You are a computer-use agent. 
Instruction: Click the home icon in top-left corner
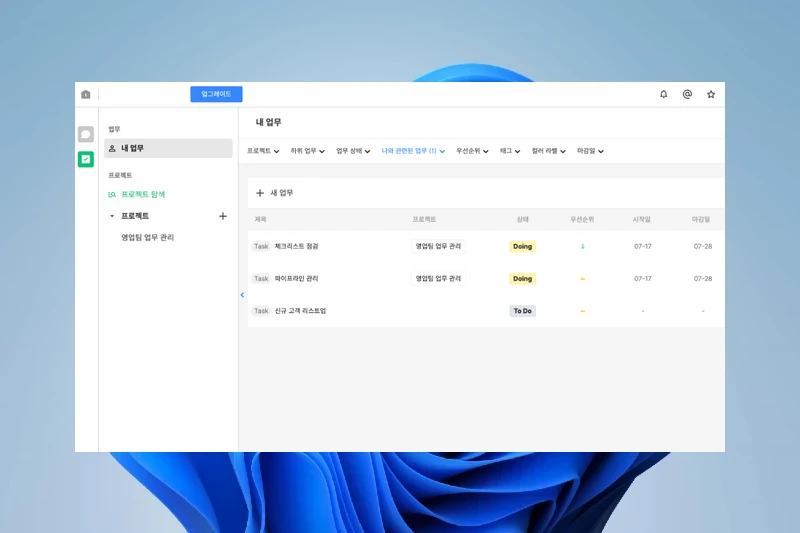[86, 94]
